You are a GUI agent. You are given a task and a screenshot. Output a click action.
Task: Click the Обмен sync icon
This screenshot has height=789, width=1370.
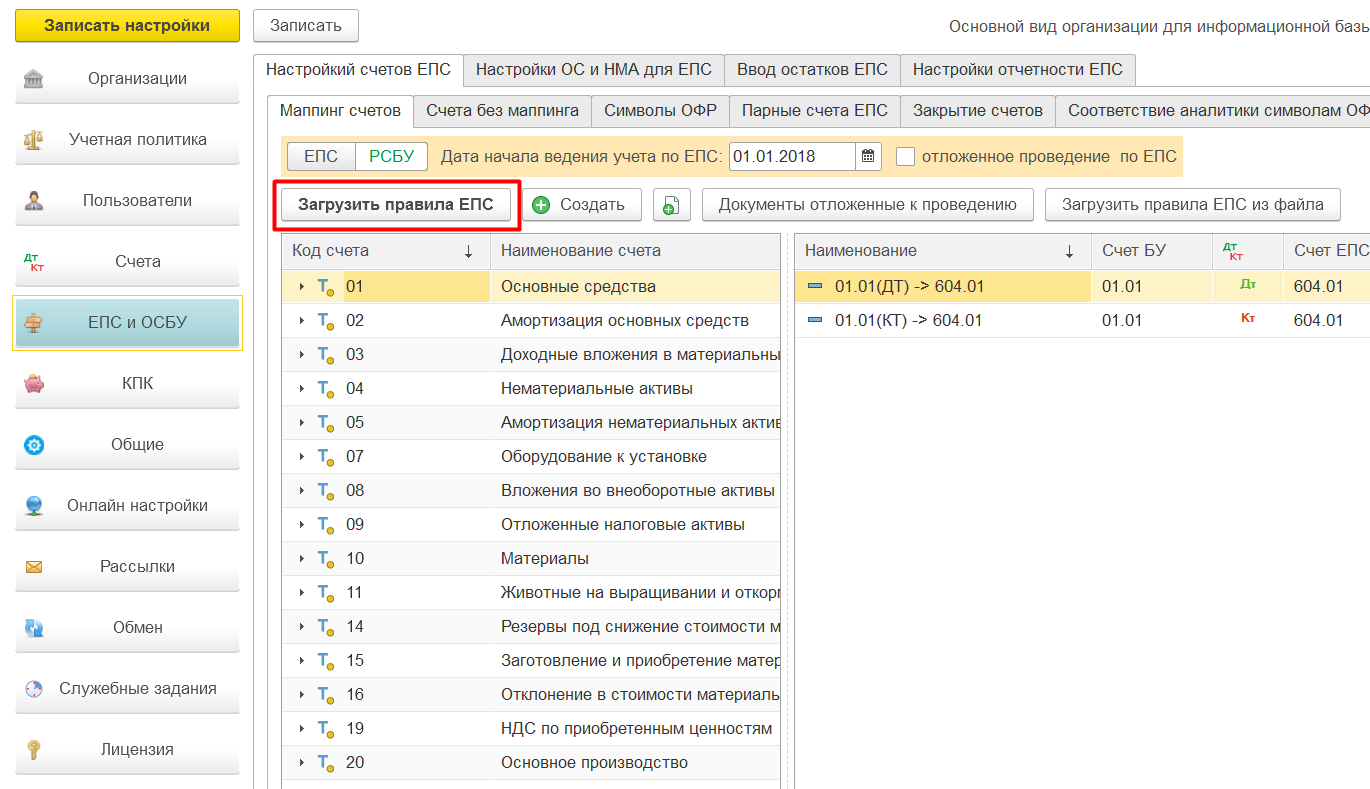[34, 628]
